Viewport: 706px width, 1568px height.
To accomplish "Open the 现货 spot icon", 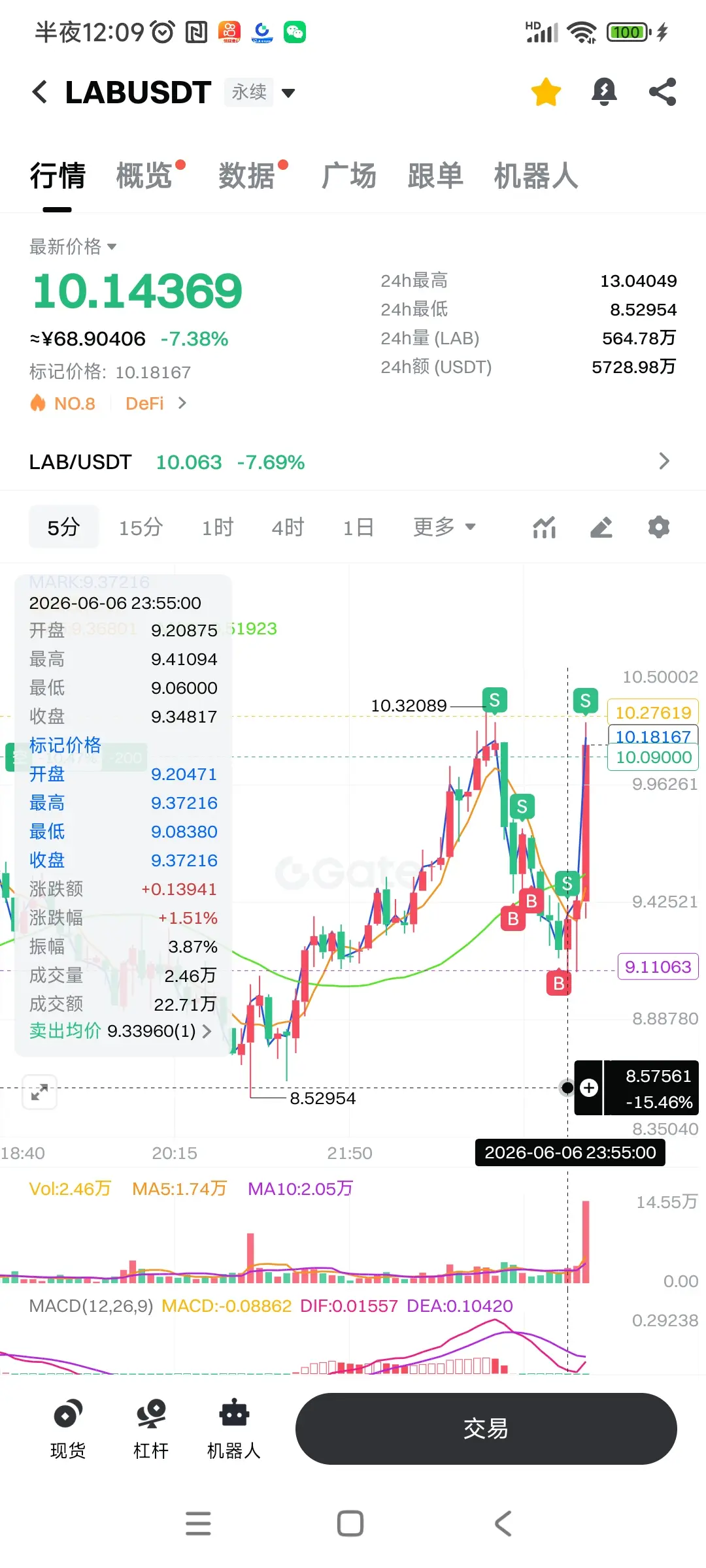I will pos(68,1429).
